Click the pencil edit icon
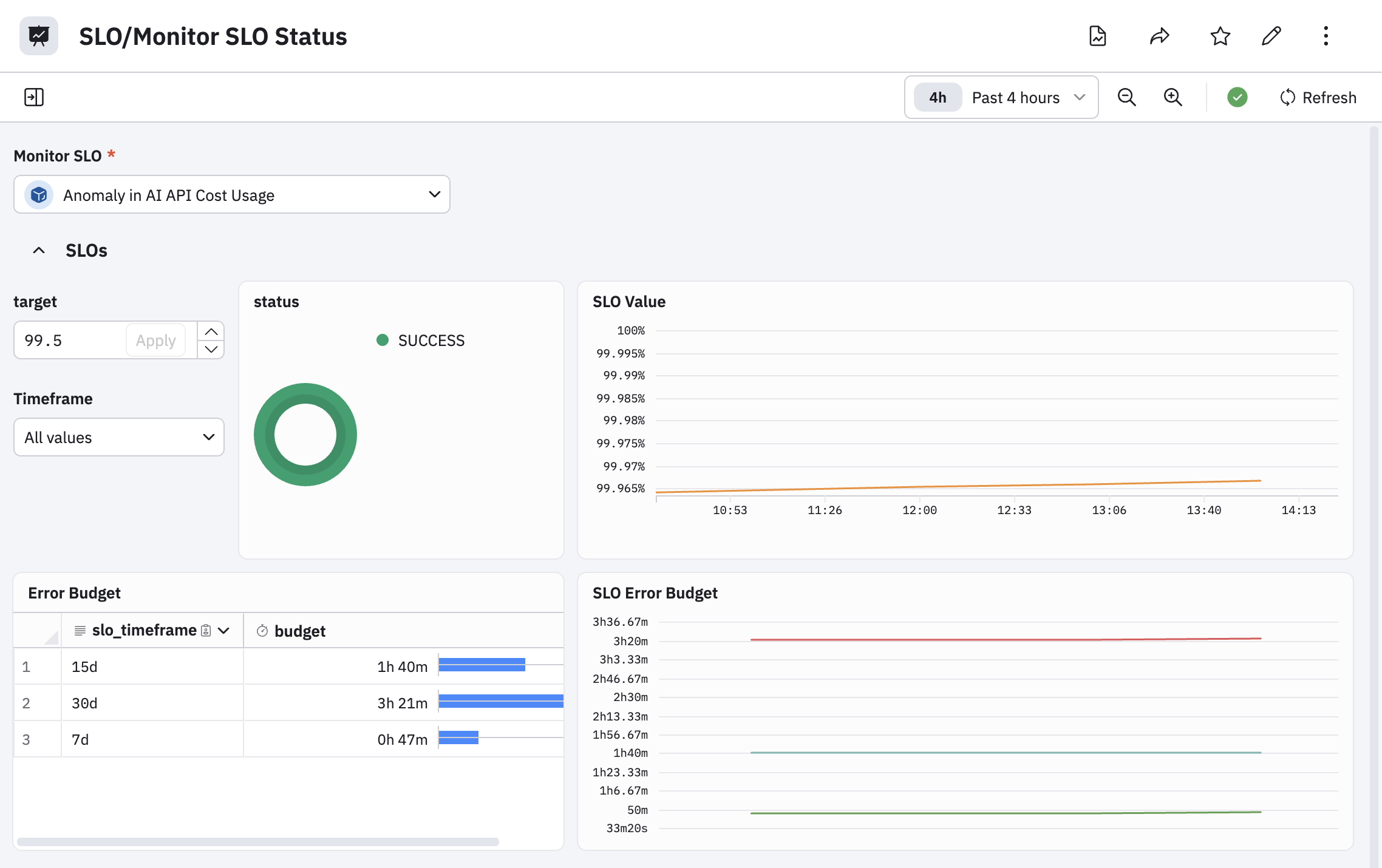 click(1271, 36)
